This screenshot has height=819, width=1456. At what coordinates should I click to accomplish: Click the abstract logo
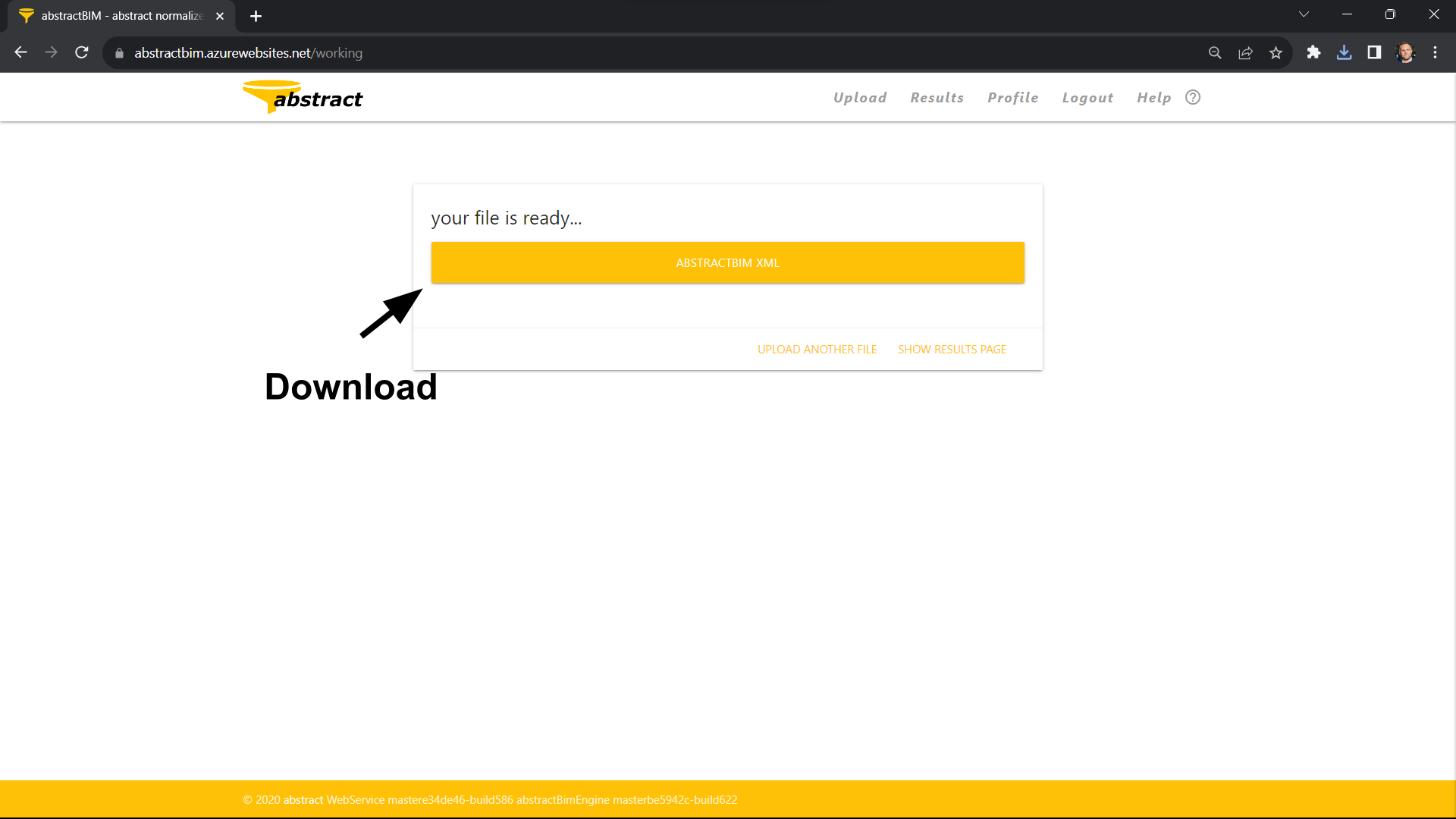coord(302,96)
